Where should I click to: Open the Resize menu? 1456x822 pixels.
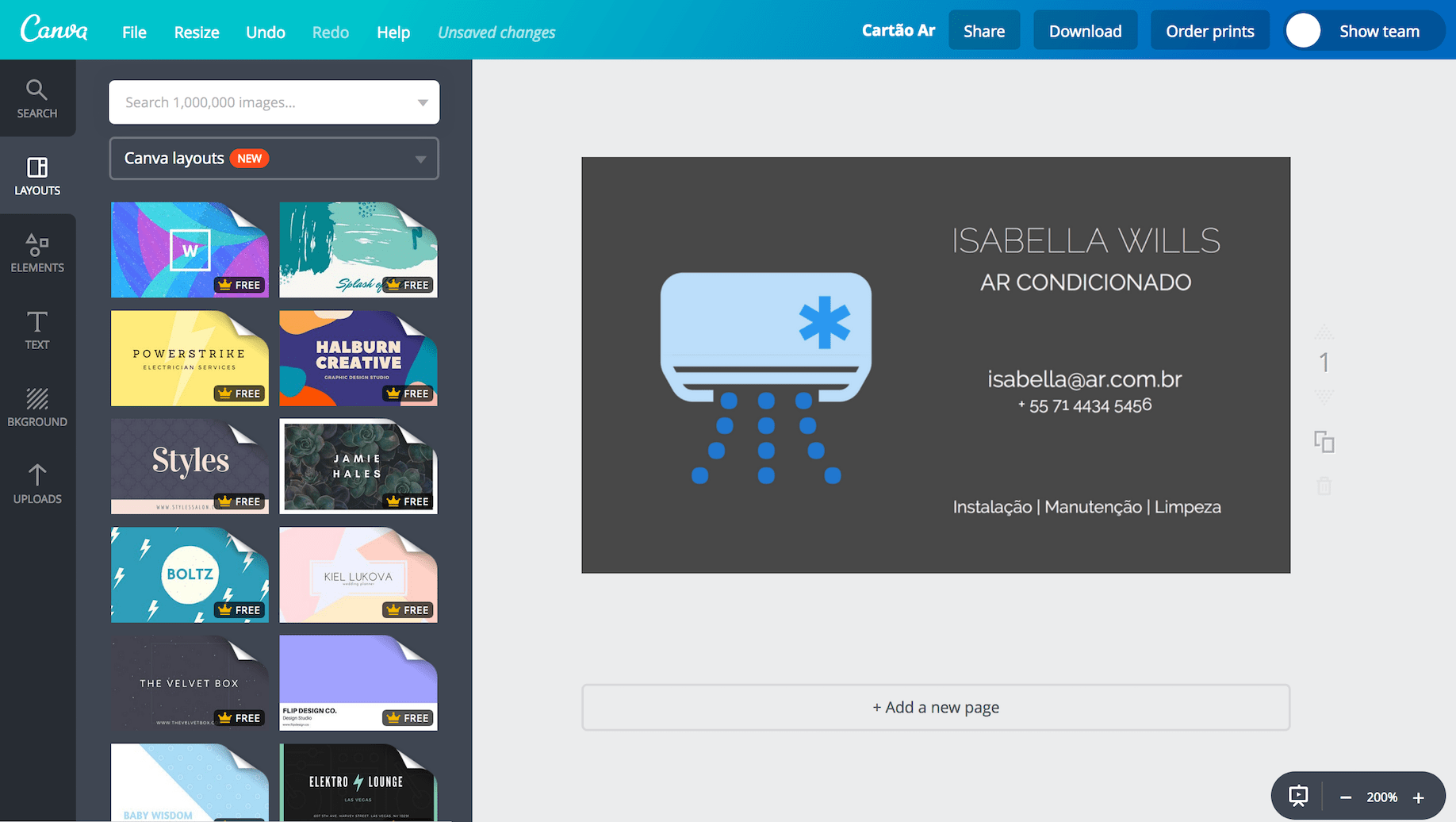(x=197, y=32)
